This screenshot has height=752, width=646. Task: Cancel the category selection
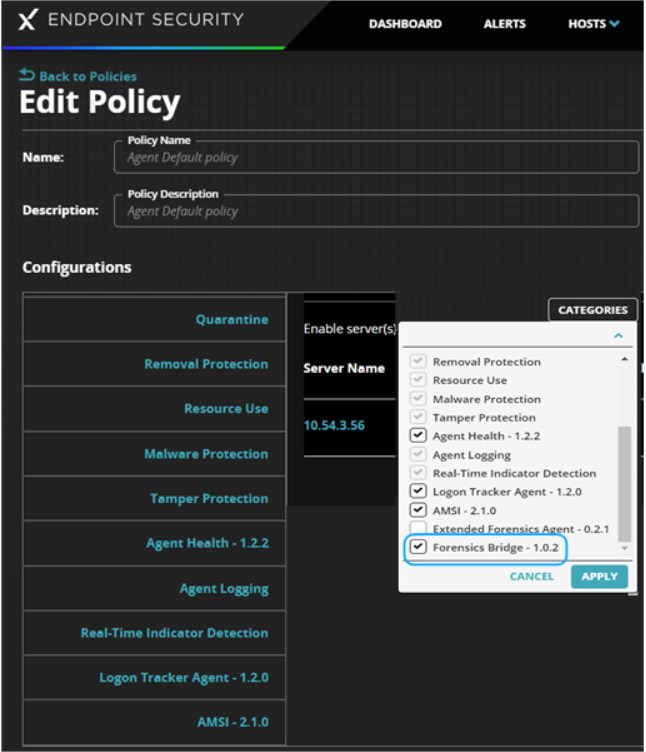pyautogui.click(x=531, y=576)
